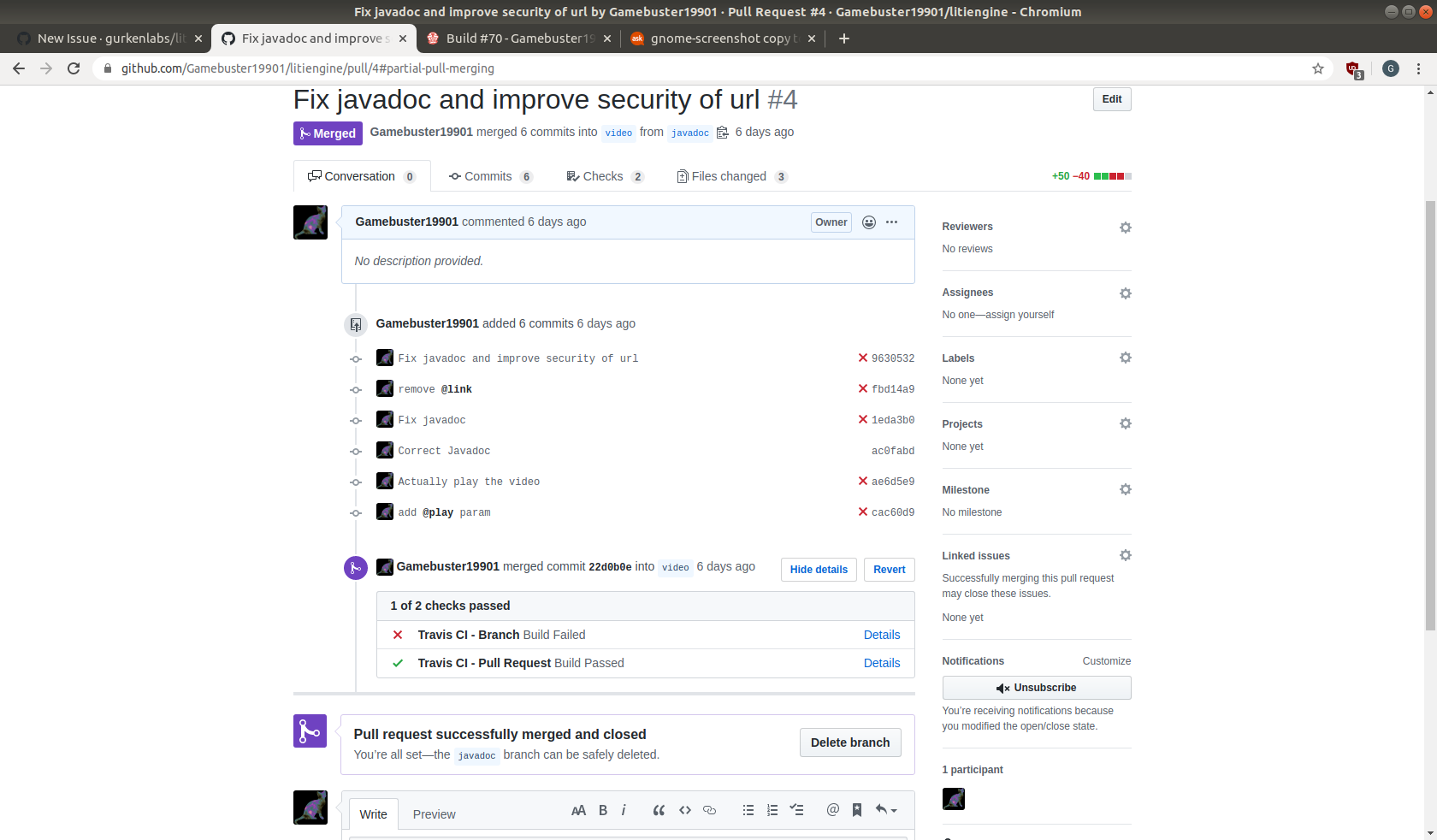Switch to the Files changed tab

(x=731, y=176)
